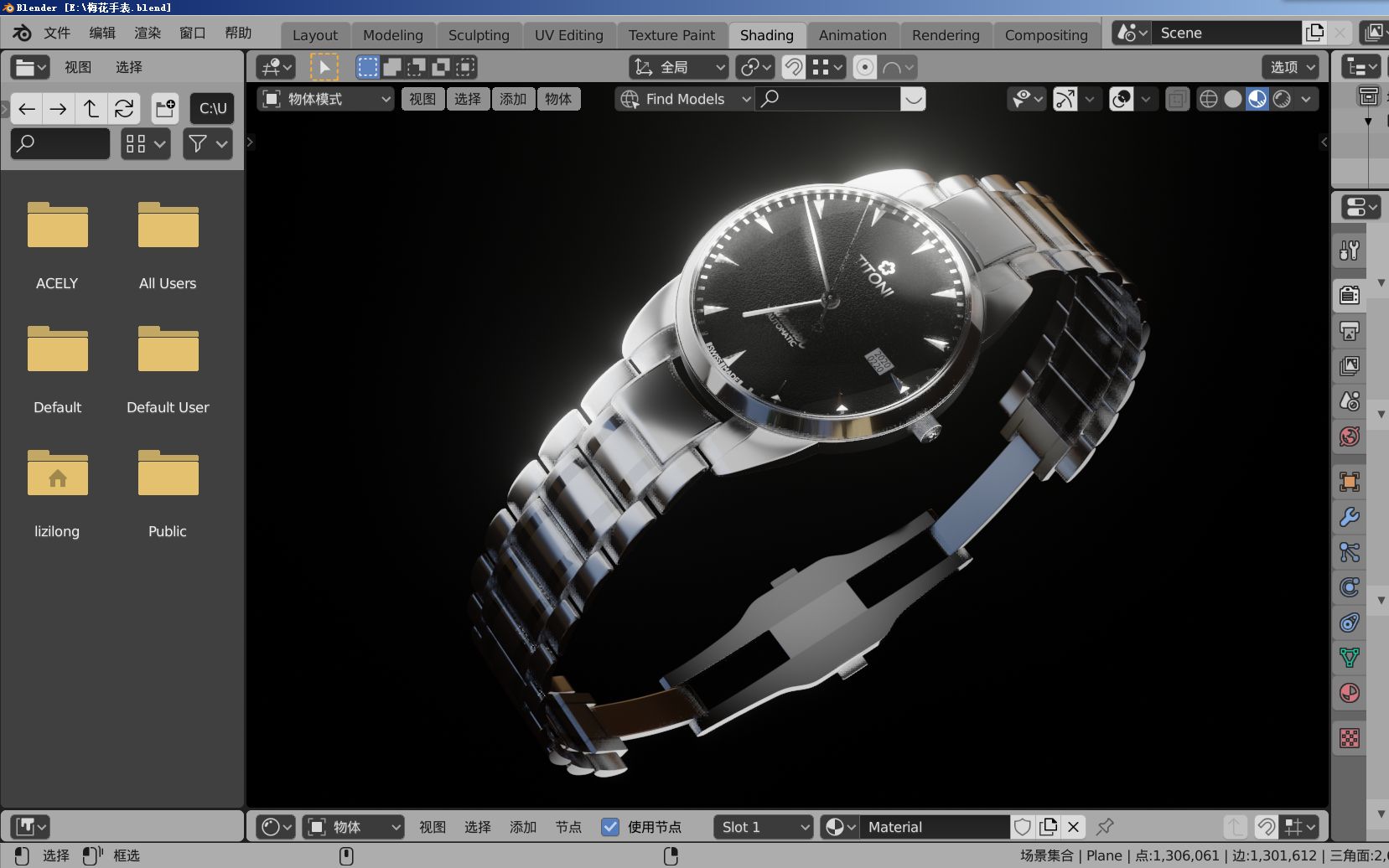
Task: Open the 文件 menu
Action: (57, 33)
